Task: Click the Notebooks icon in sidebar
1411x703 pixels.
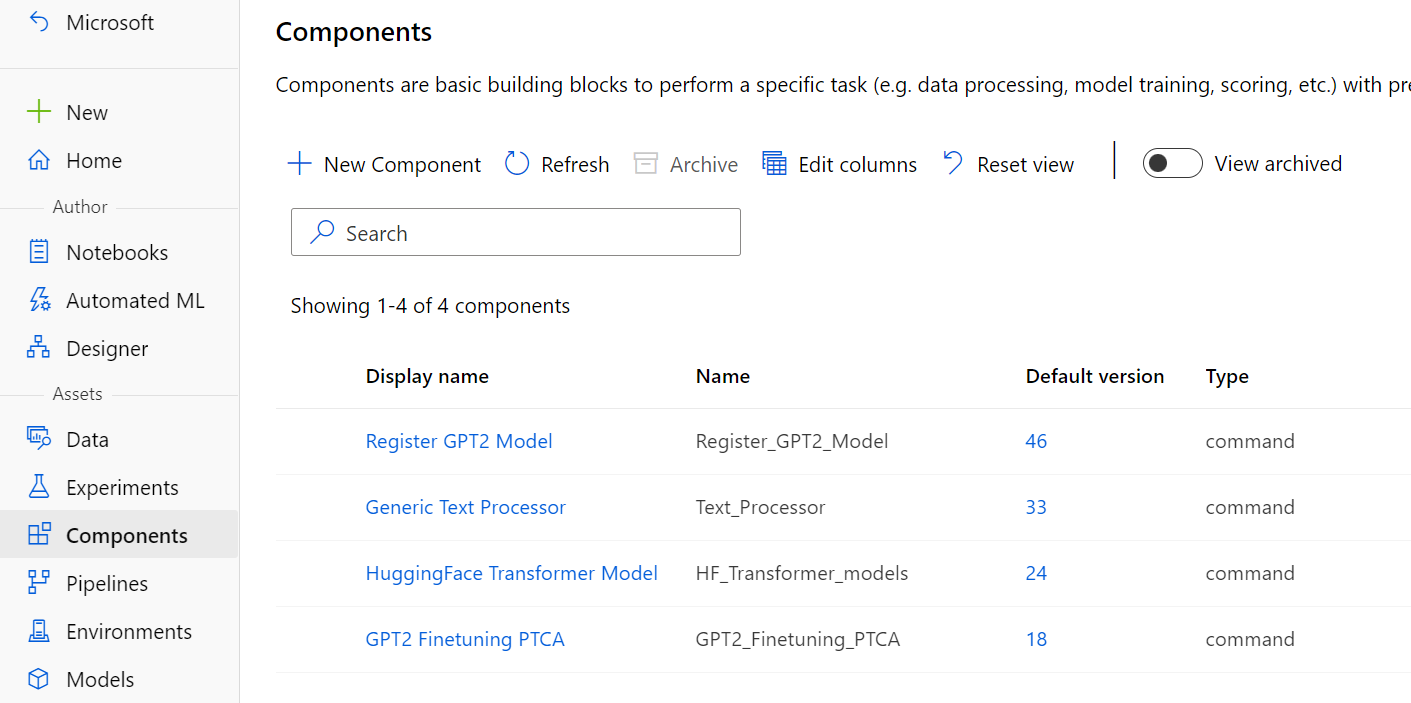Action: (38, 252)
